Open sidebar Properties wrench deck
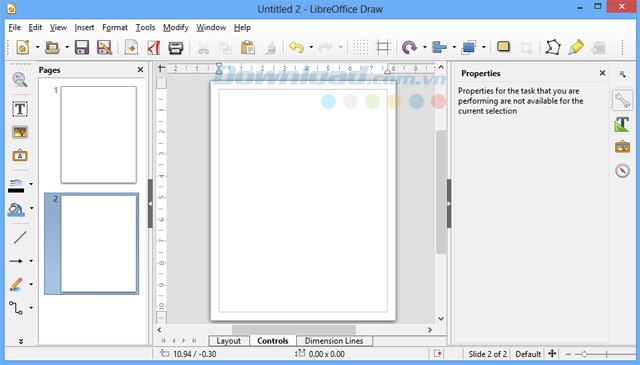The height and width of the screenshot is (365, 640). click(622, 100)
